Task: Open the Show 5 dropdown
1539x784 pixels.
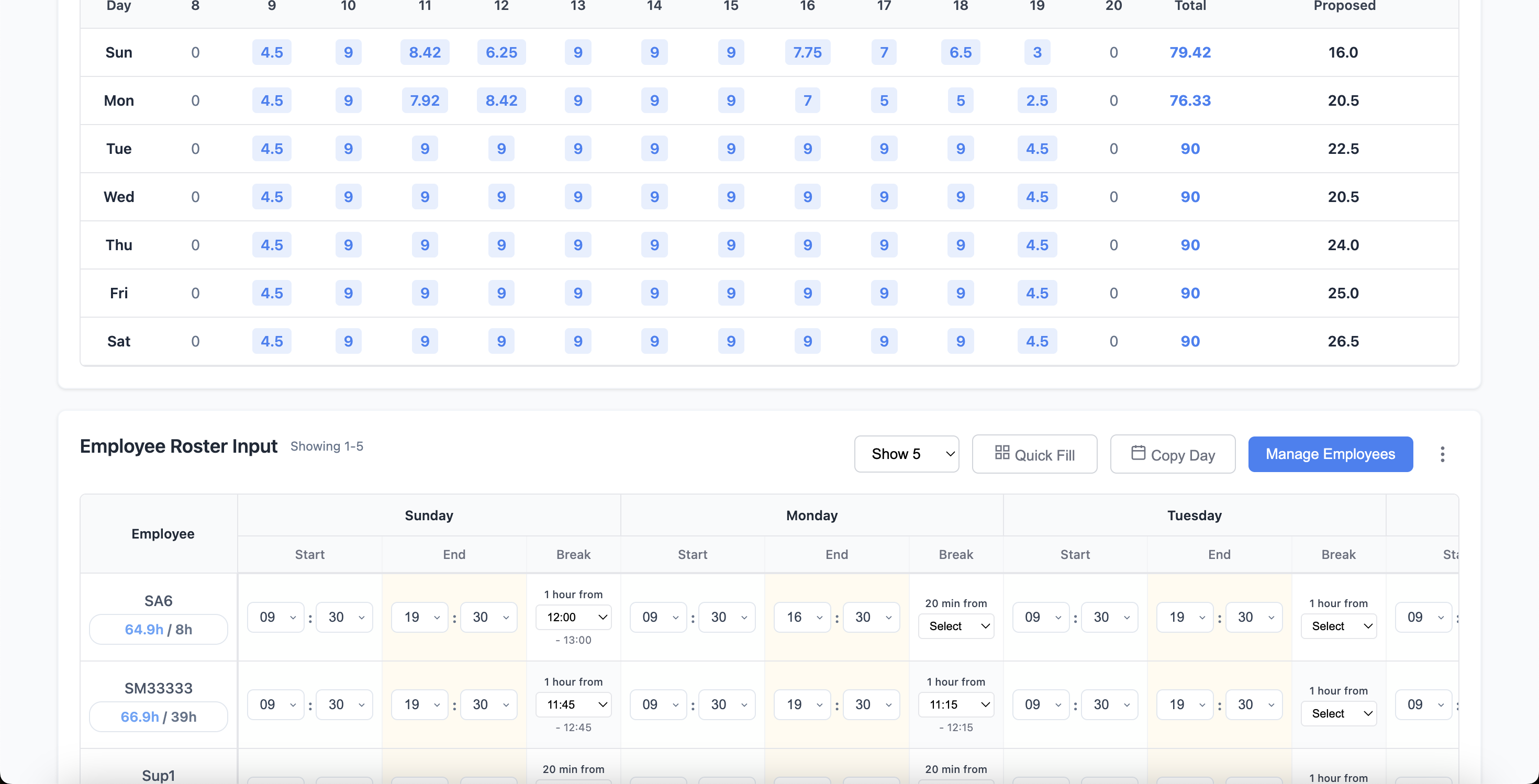Action: tap(906, 454)
